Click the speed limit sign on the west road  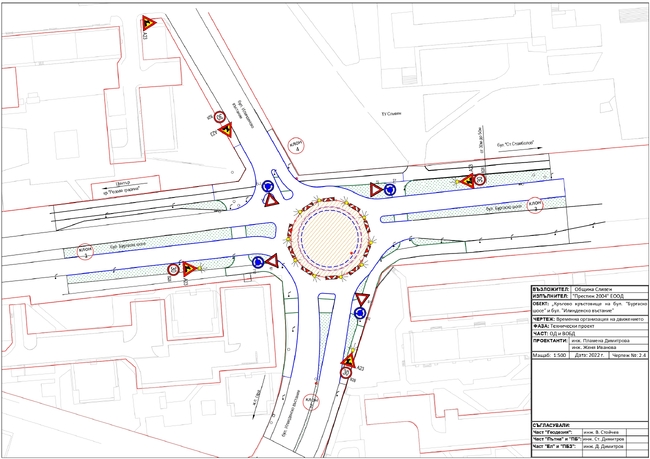pyautogui.click(x=174, y=270)
